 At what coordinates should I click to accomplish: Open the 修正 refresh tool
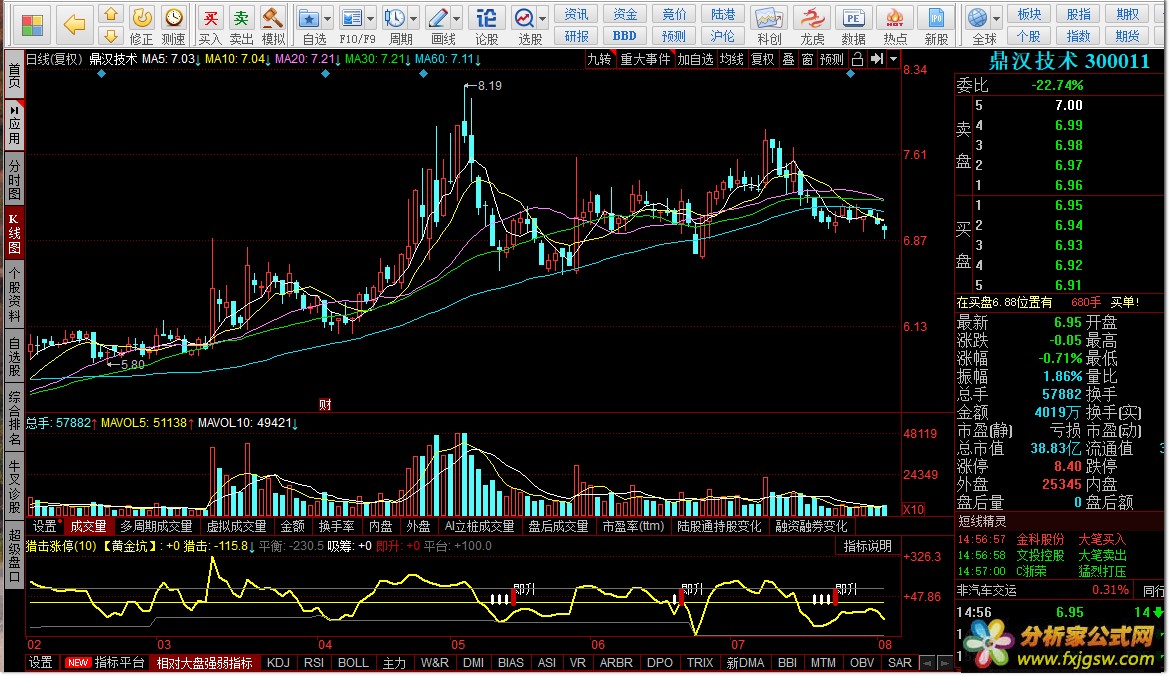pyautogui.click(x=141, y=25)
